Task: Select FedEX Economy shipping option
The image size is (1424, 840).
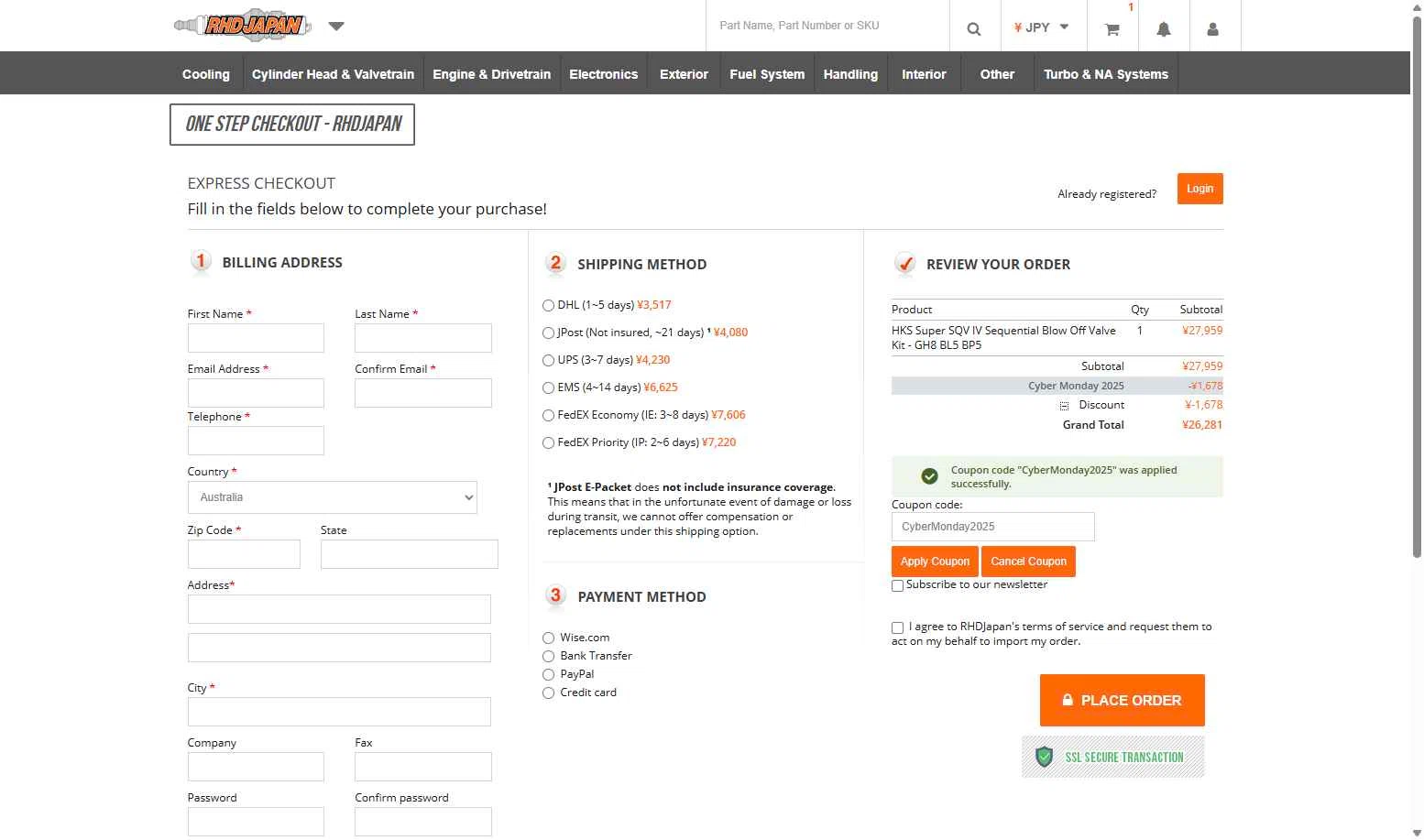Action: click(548, 415)
